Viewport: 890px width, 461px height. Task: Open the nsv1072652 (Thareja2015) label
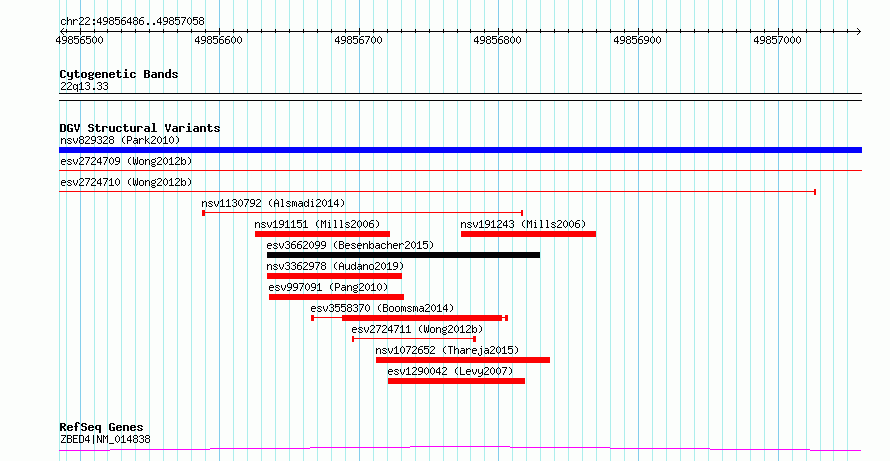[x=447, y=350]
